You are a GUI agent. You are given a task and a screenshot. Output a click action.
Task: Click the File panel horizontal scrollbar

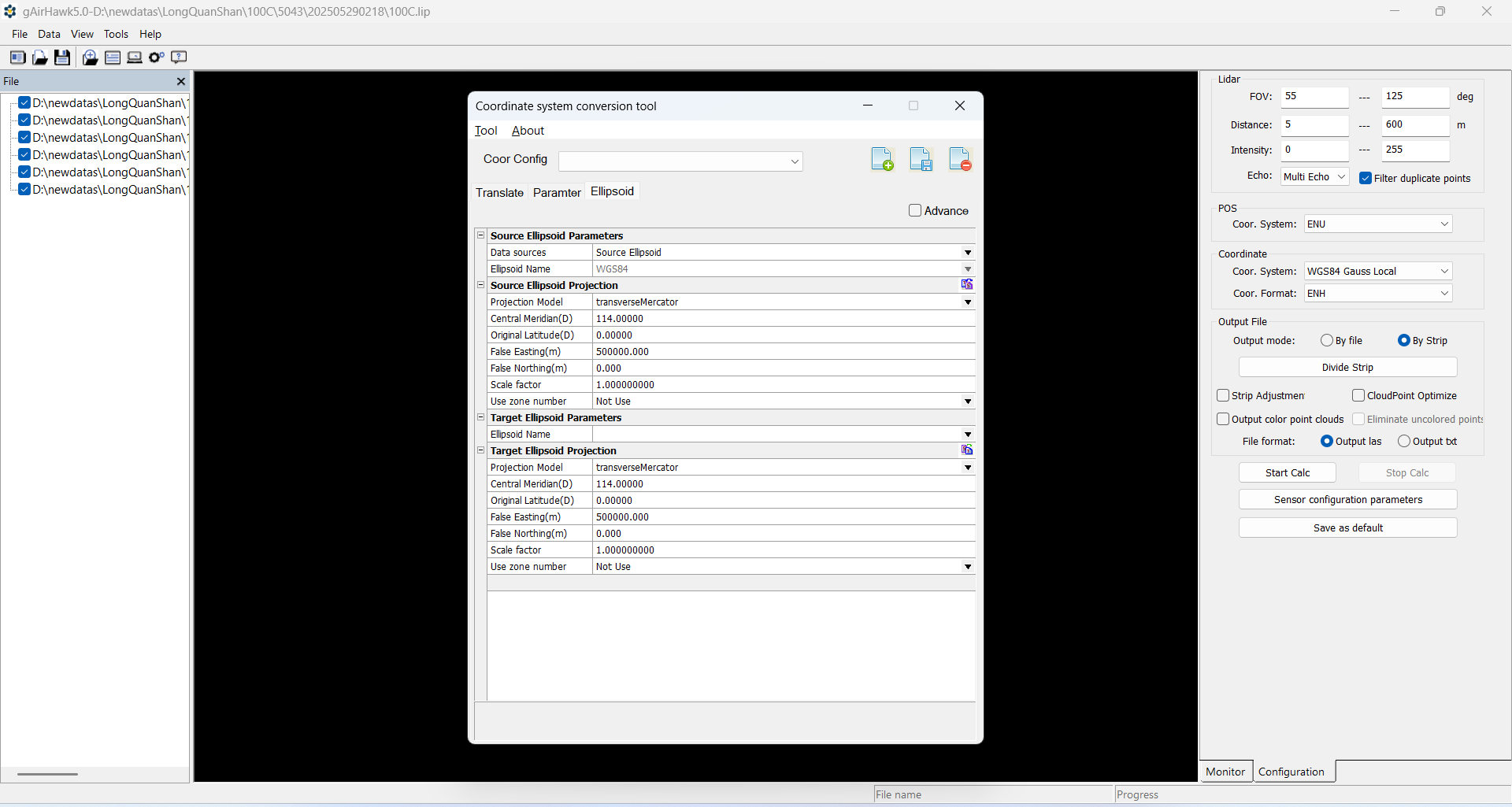point(47,774)
